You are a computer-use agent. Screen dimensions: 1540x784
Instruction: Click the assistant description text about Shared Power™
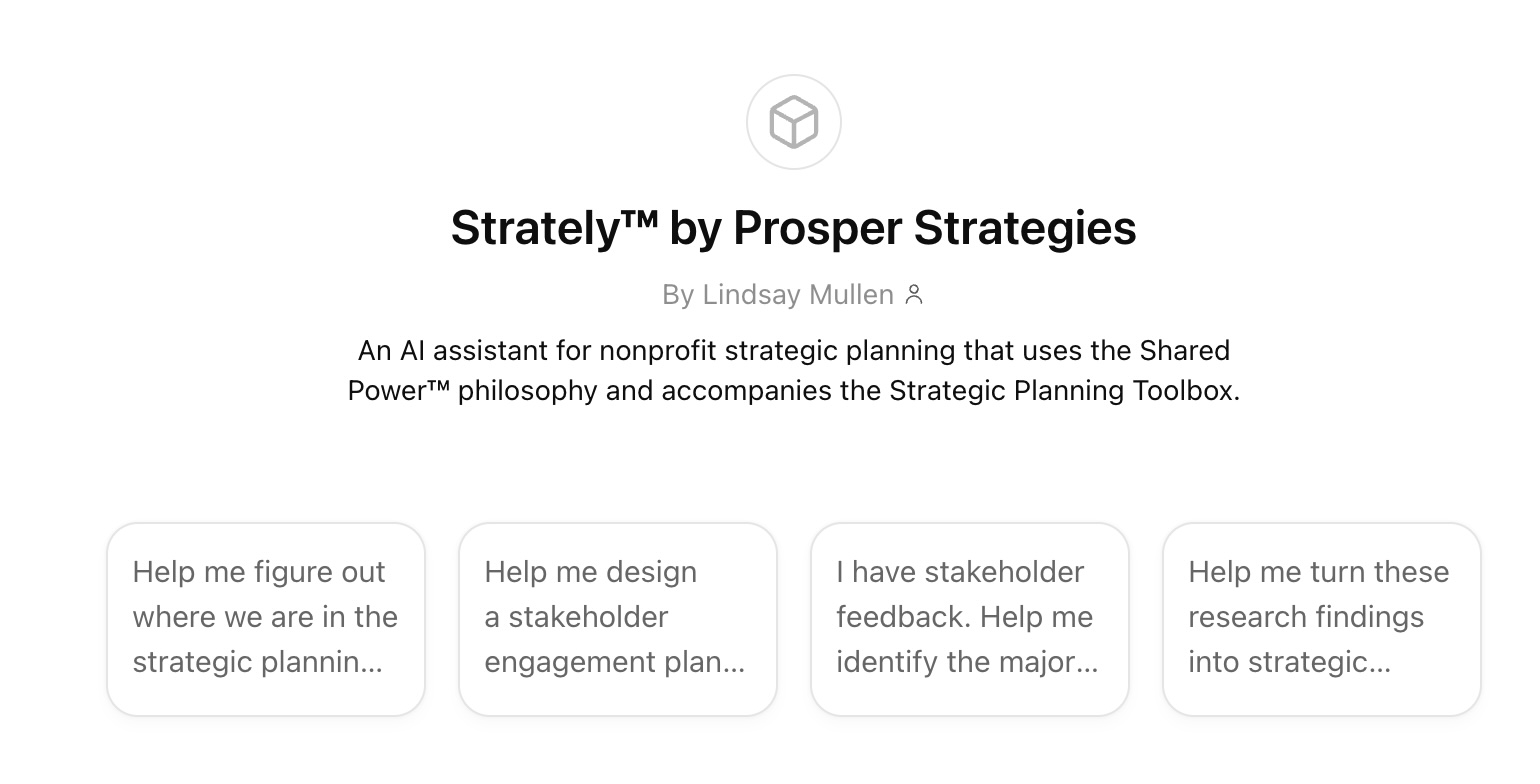793,370
